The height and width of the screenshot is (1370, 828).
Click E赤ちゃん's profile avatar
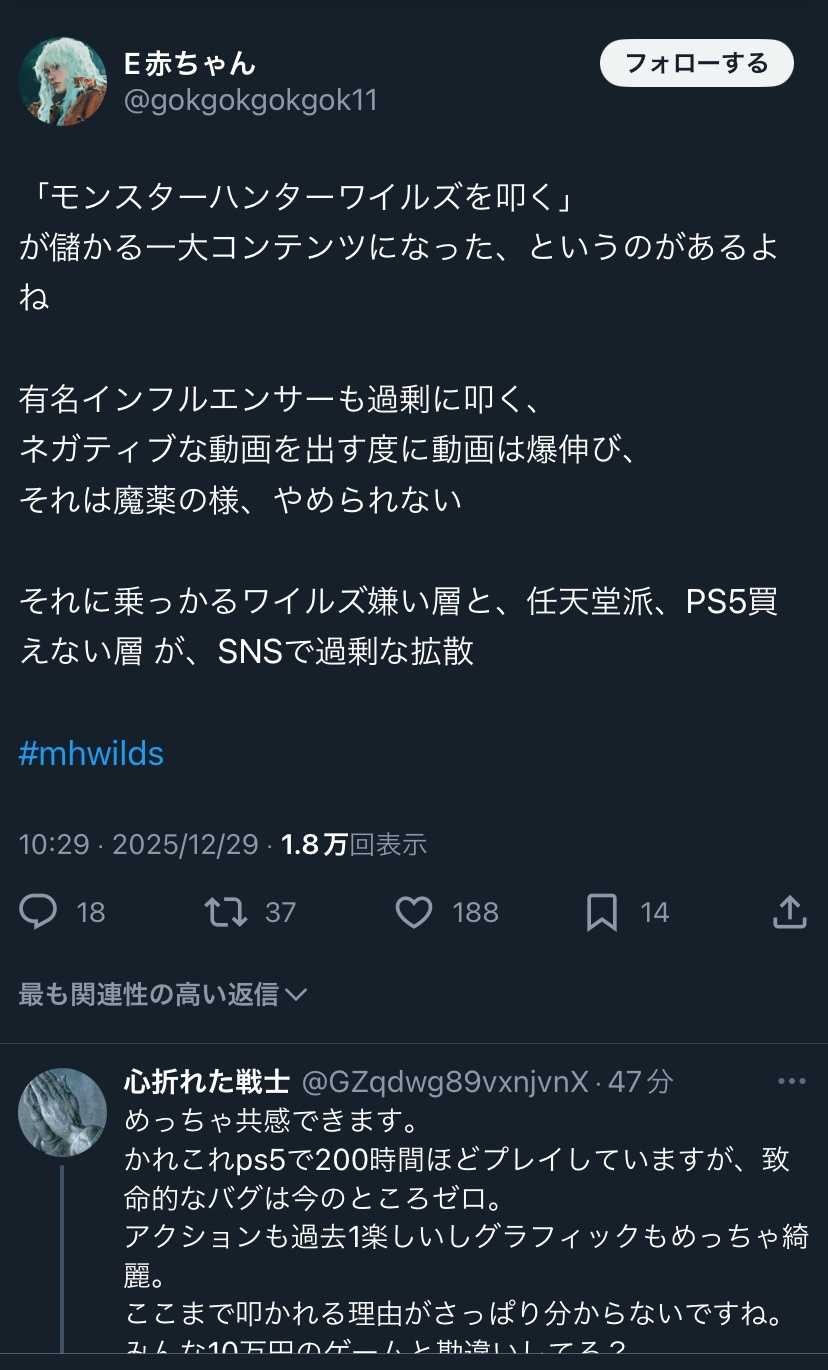pos(63,82)
